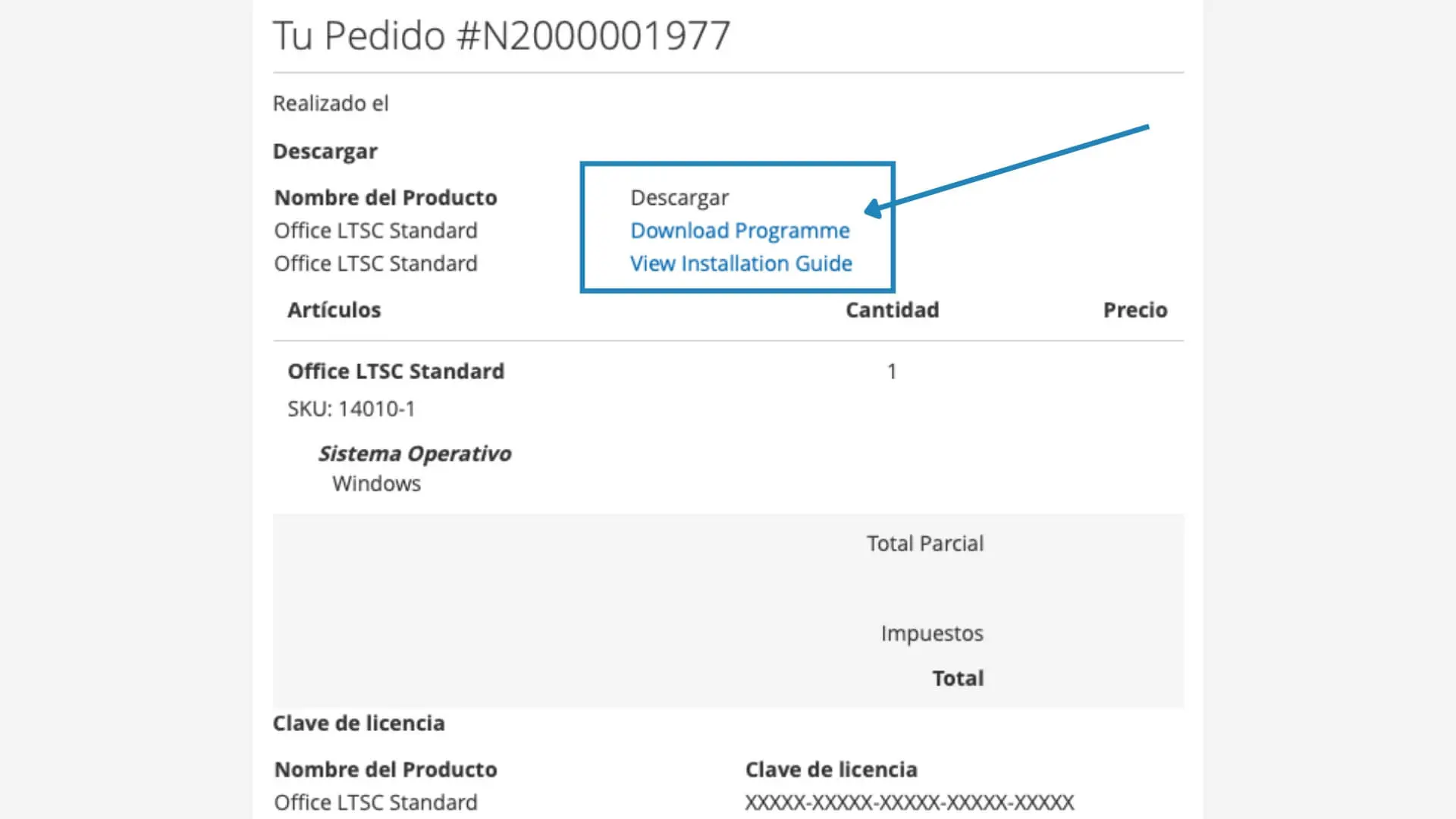Click the Sistema Operativo option label
Screen dimensions: 1456x819
point(414,453)
